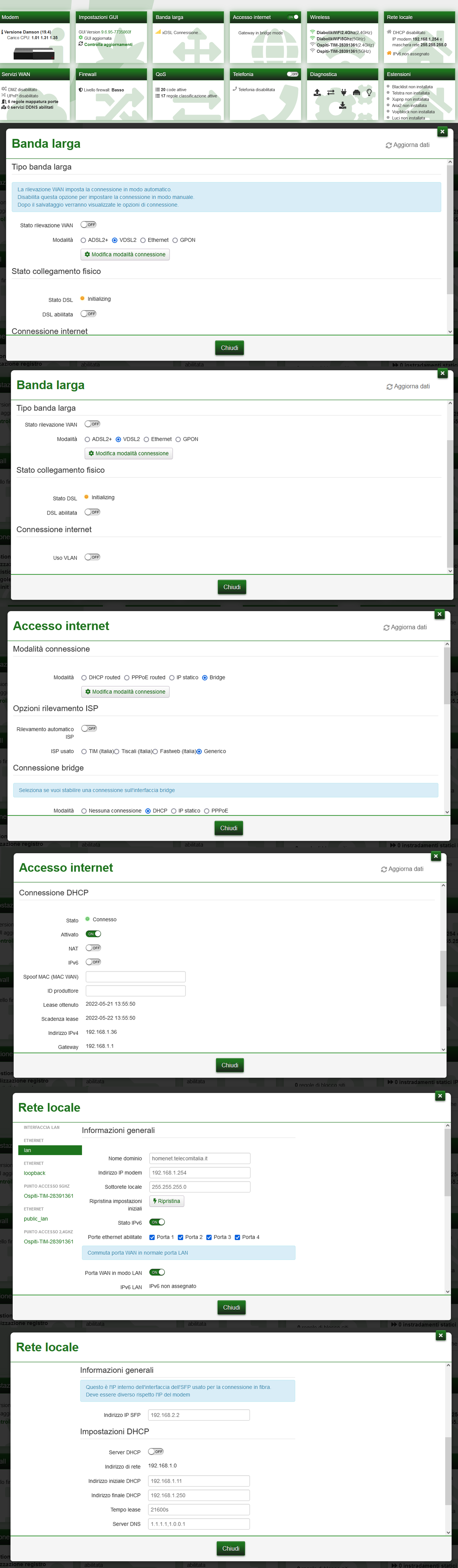The image size is (458, 1568).
Task: Click the refresh icon in the Connessione DHCP dialog
Action: point(384,869)
